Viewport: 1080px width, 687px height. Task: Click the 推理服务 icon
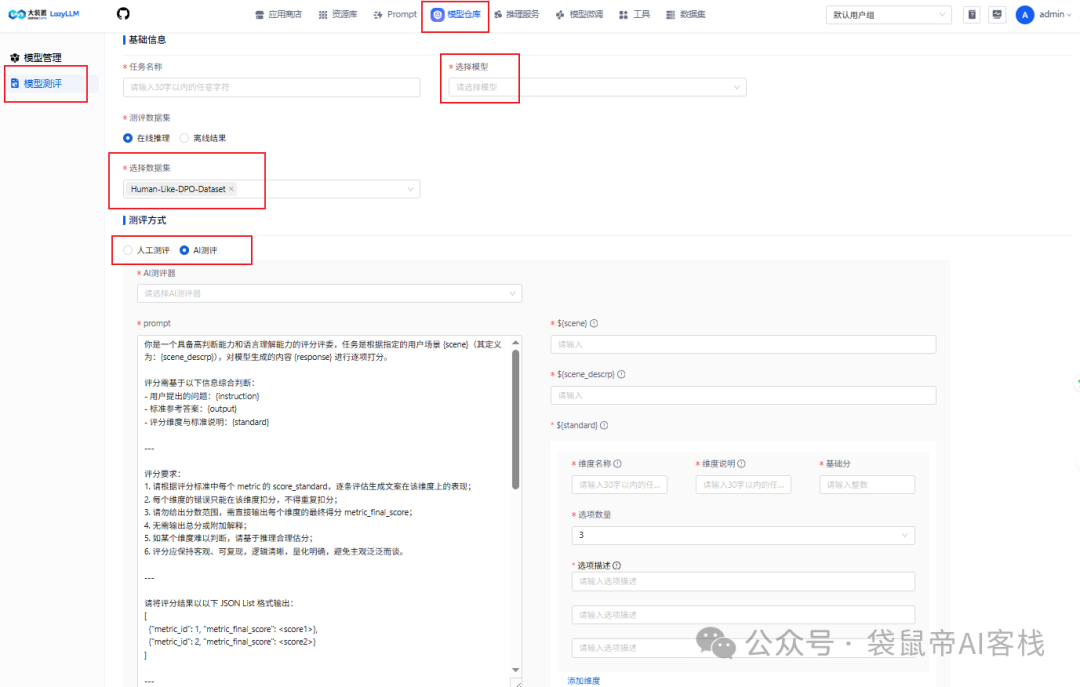(x=498, y=14)
